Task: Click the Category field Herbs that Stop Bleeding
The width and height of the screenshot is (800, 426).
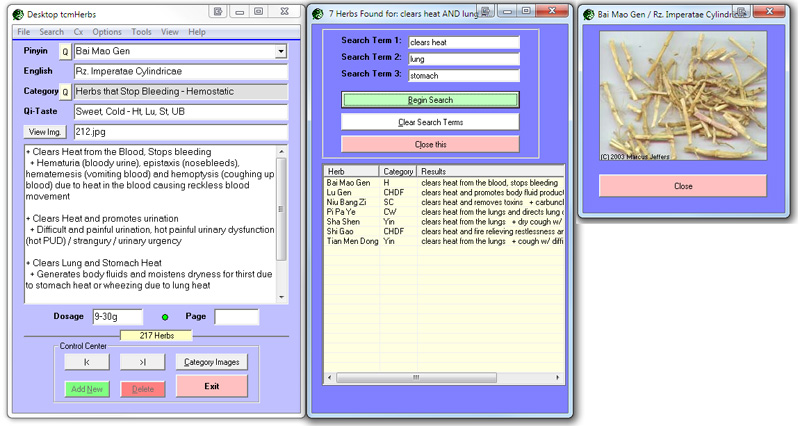Action: coord(181,92)
